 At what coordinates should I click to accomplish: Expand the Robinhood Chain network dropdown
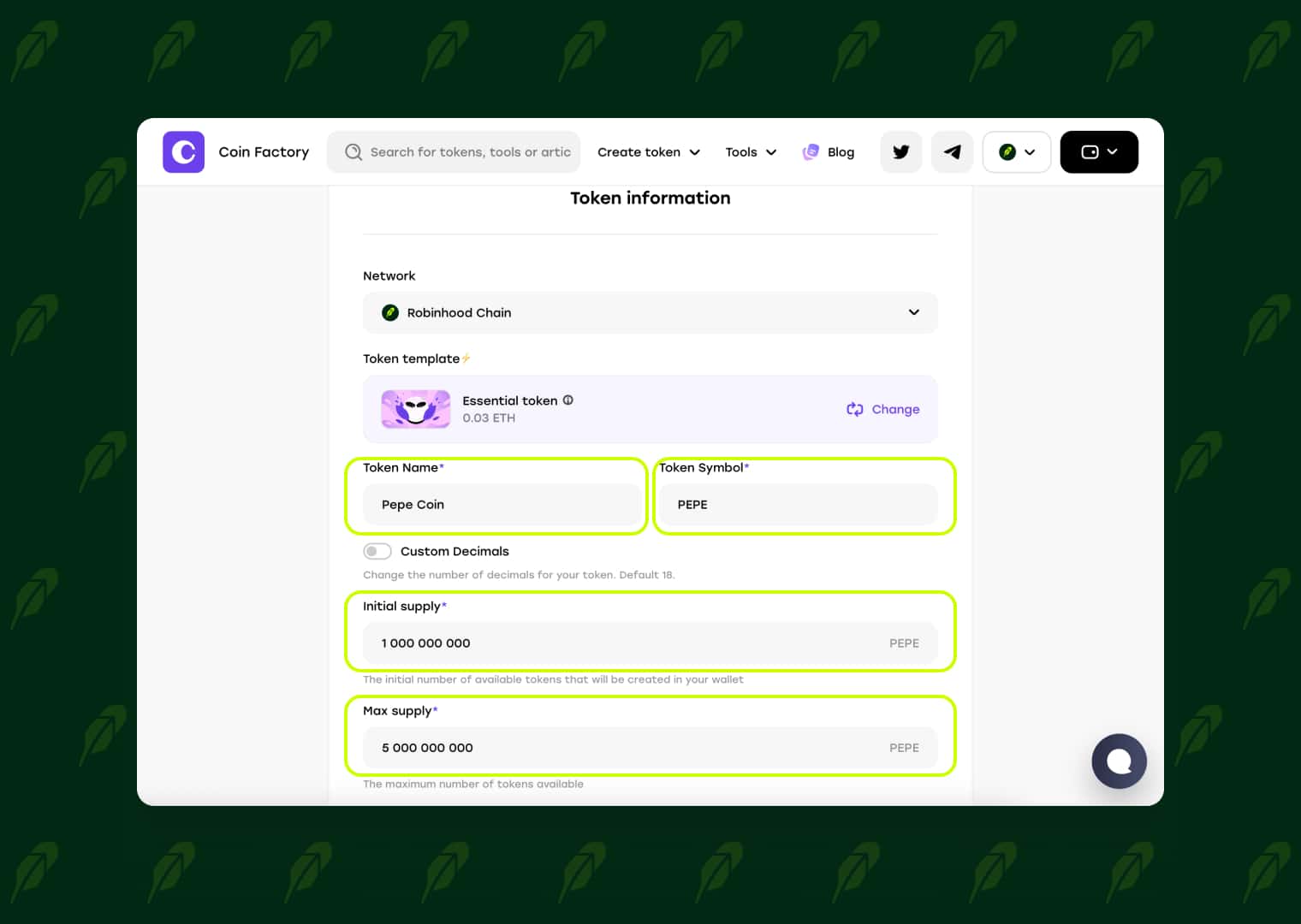(x=650, y=312)
